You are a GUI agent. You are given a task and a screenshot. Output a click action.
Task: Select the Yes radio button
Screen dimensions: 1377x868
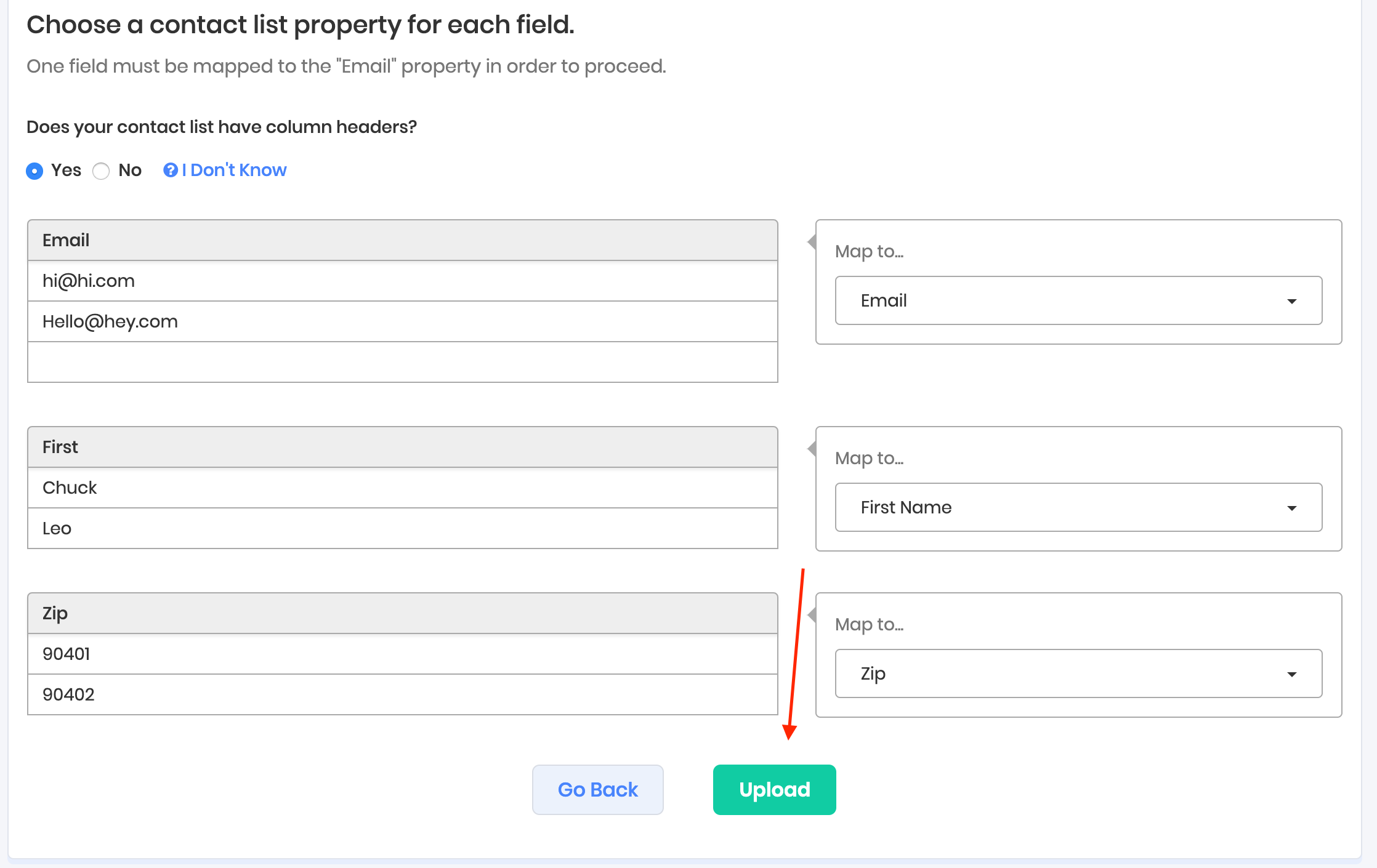pos(35,171)
